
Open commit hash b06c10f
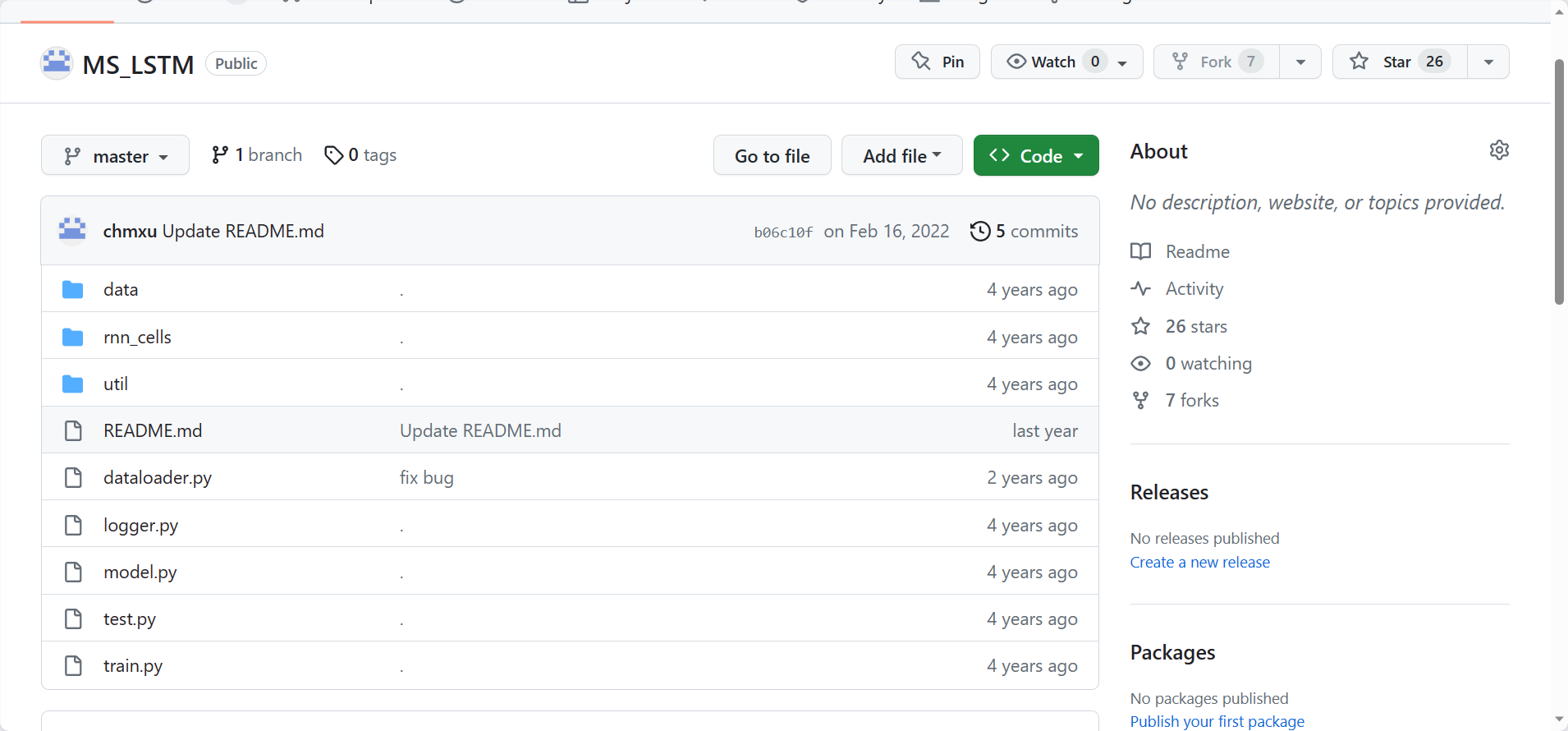pos(783,232)
